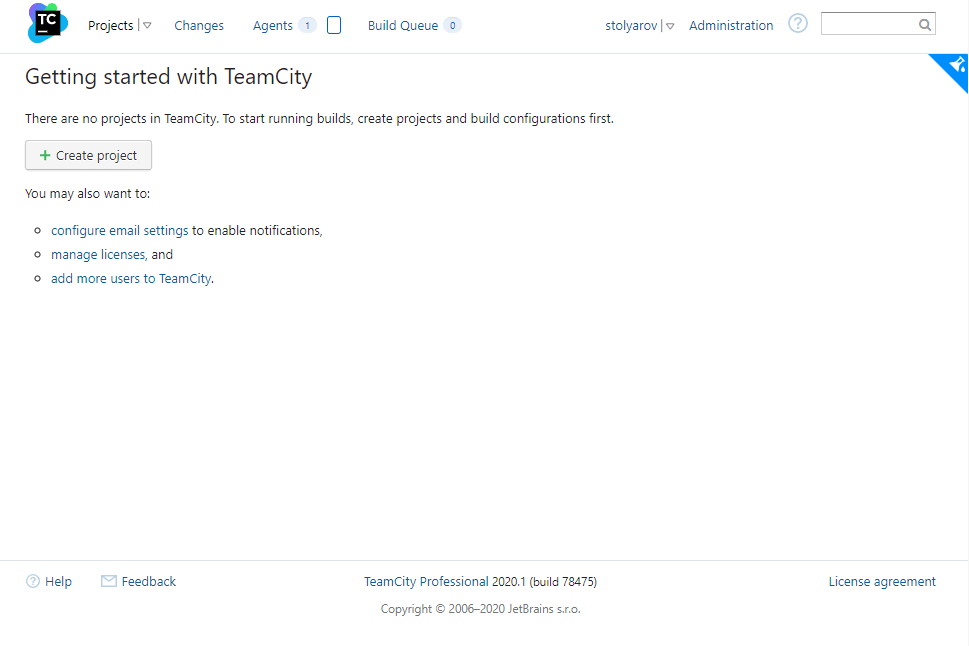Open the Build Queue page
This screenshot has width=969, height=646.
(403, 25)
